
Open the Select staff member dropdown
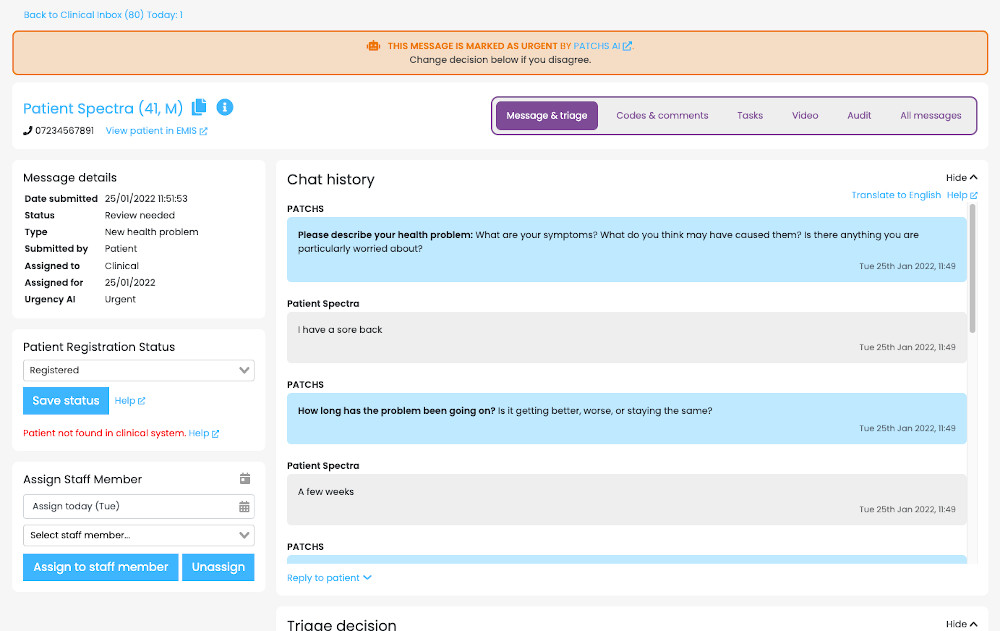(x=139, y=535)
